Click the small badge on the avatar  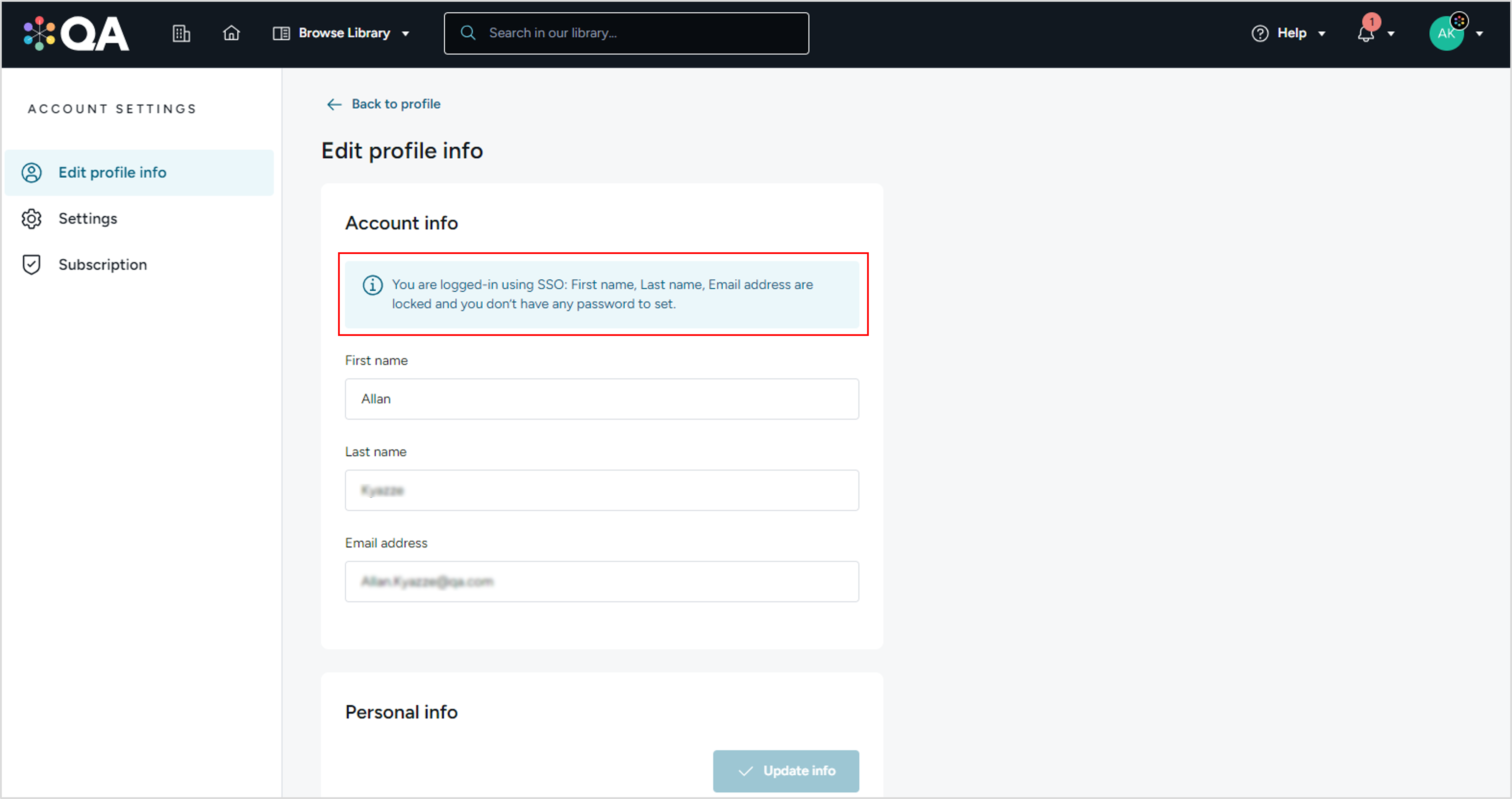pos(1459,21)
